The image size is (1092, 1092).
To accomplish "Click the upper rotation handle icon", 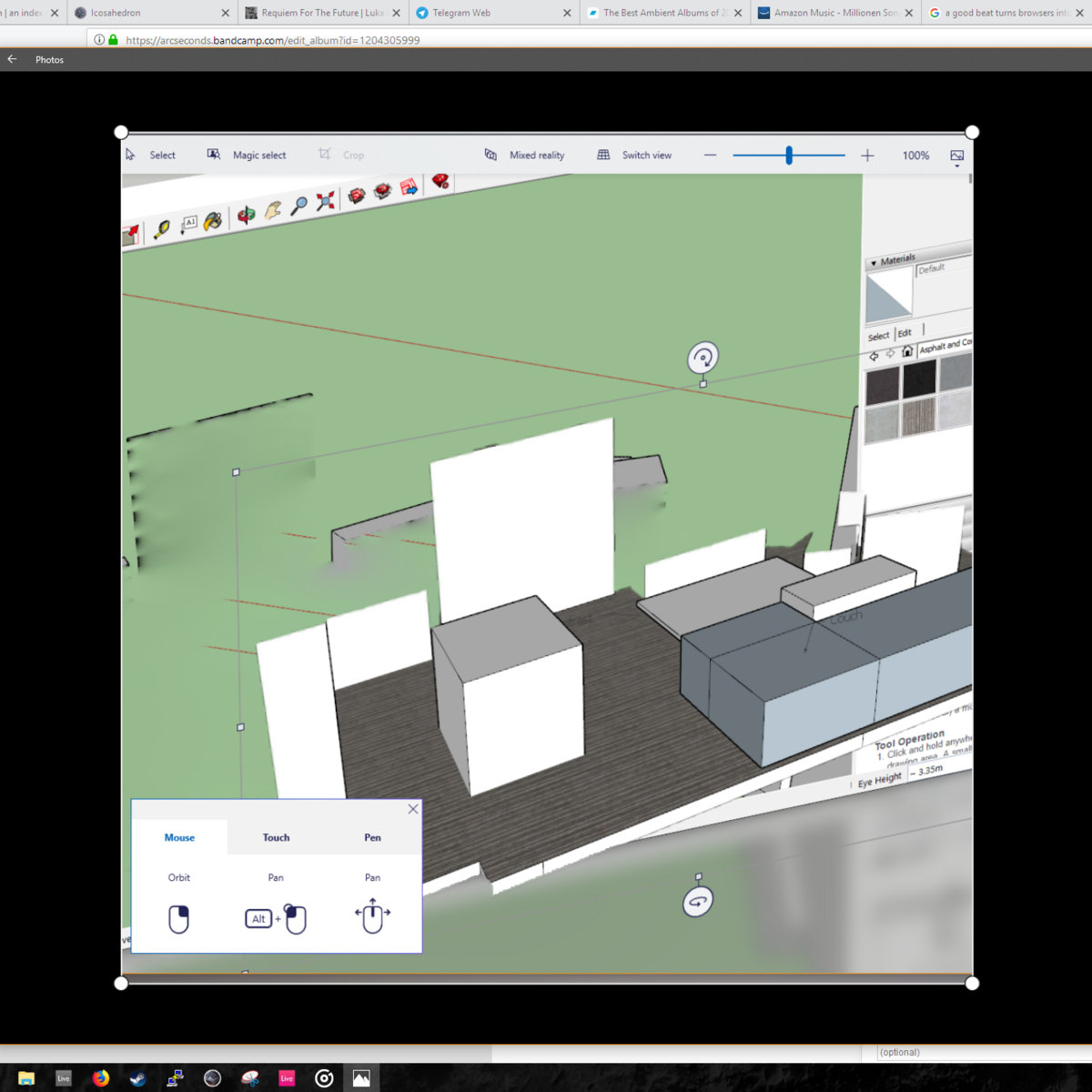I will (703, 358).
